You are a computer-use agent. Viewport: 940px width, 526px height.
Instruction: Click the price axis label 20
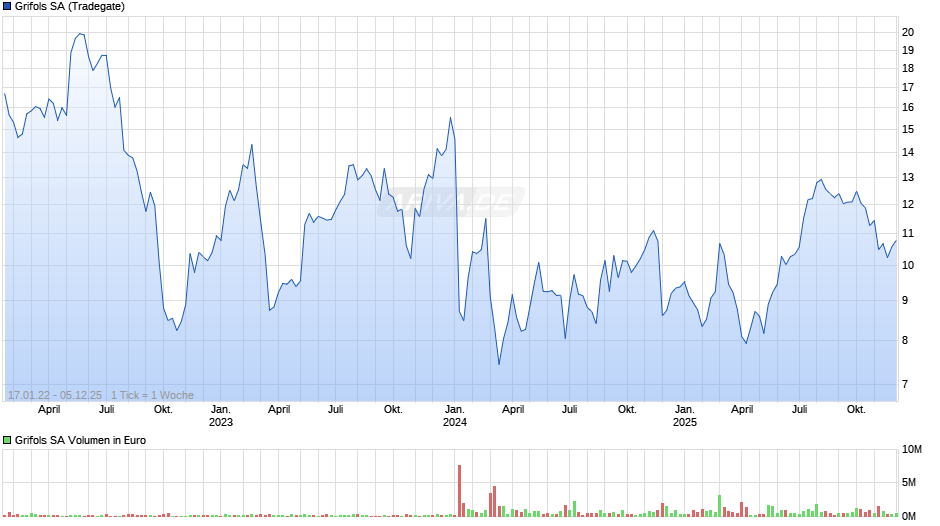tap(908, 32)
